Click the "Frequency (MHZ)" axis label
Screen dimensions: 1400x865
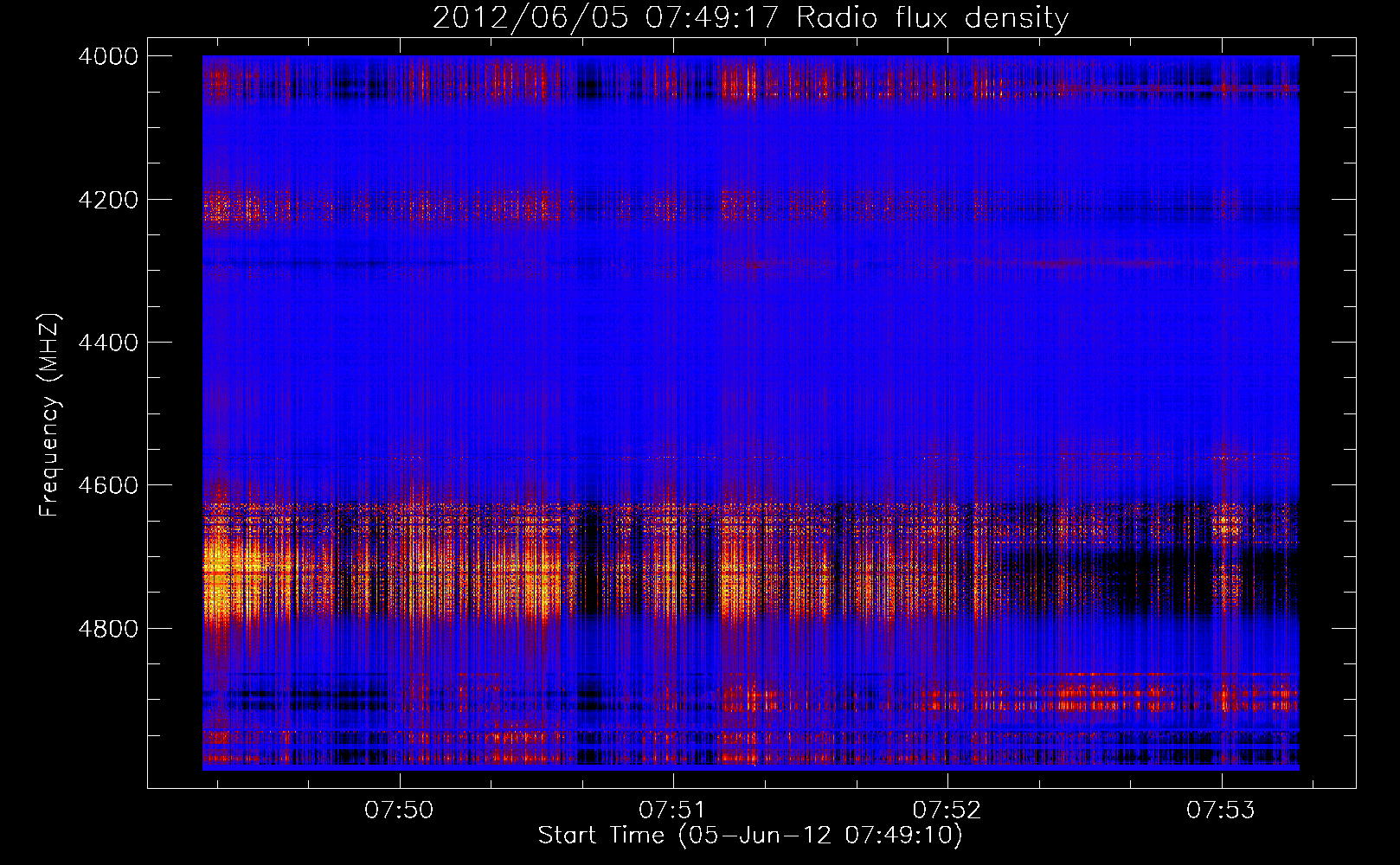tap(49, 415)
